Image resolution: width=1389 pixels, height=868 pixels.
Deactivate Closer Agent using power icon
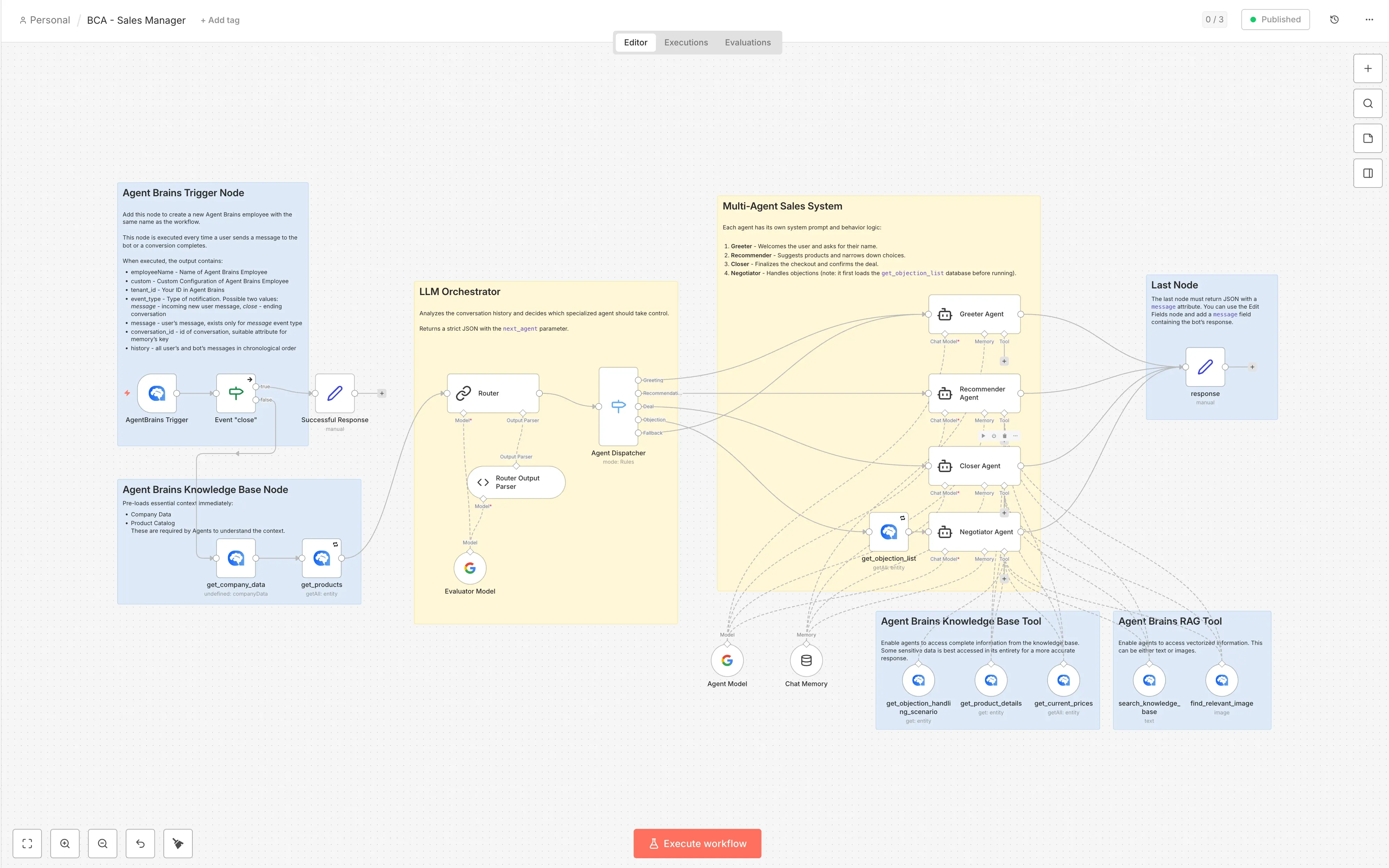(x=993, y=436)
